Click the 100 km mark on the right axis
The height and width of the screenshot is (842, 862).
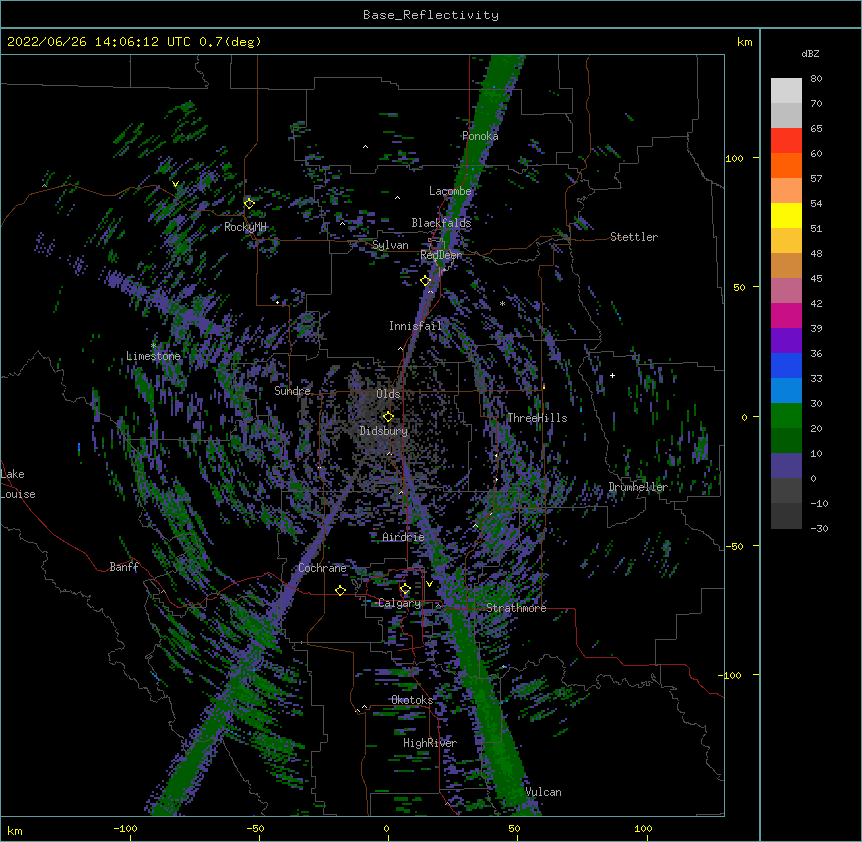tap(734, 158)
